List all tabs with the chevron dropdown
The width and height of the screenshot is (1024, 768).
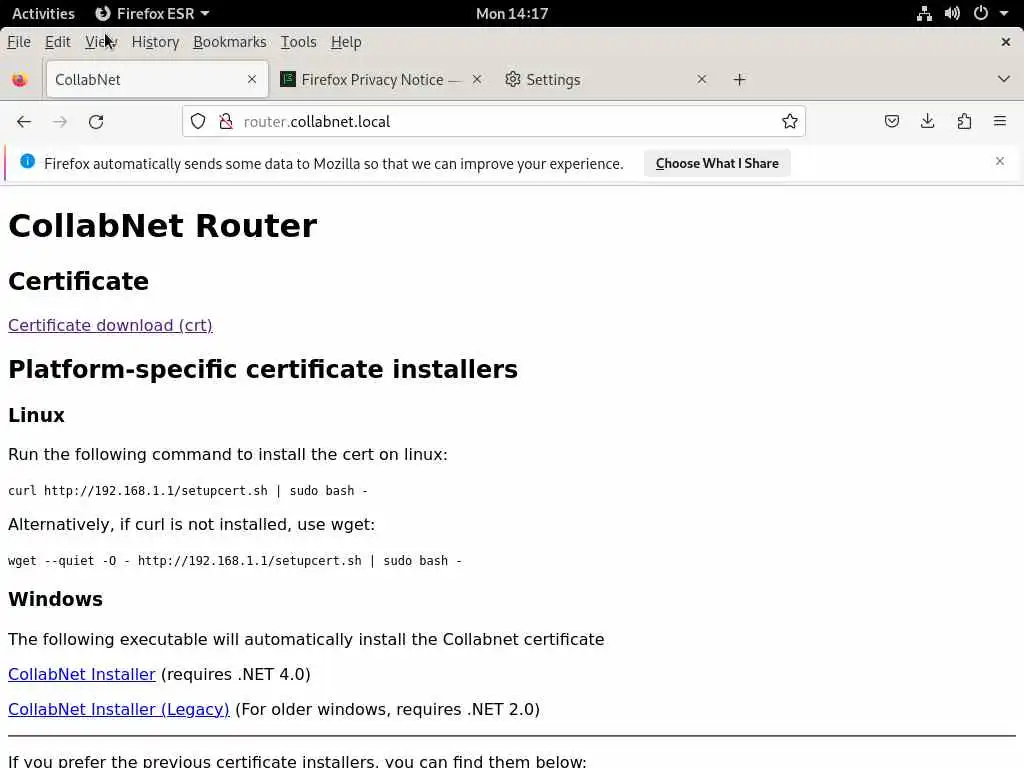pyautogui.click(x=1004, y=79)
